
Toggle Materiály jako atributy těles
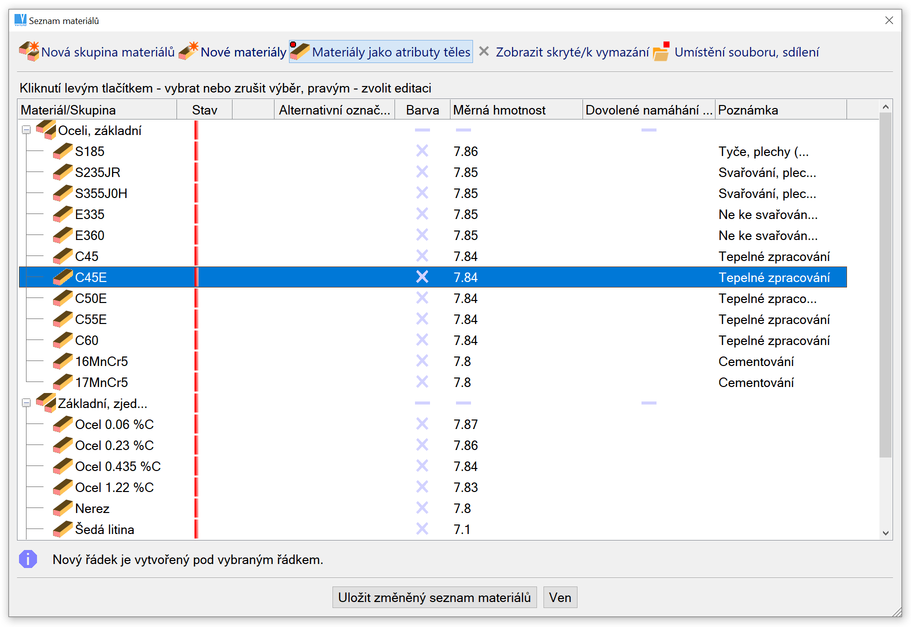point(380,52)
